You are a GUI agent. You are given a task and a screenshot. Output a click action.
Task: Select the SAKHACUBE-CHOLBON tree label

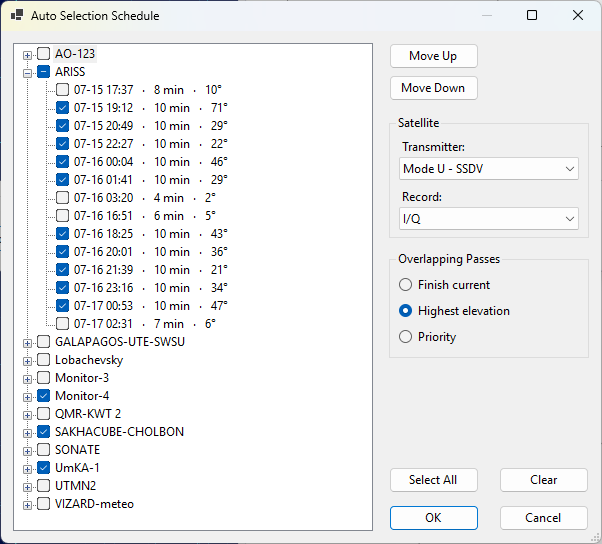[119, 432]
